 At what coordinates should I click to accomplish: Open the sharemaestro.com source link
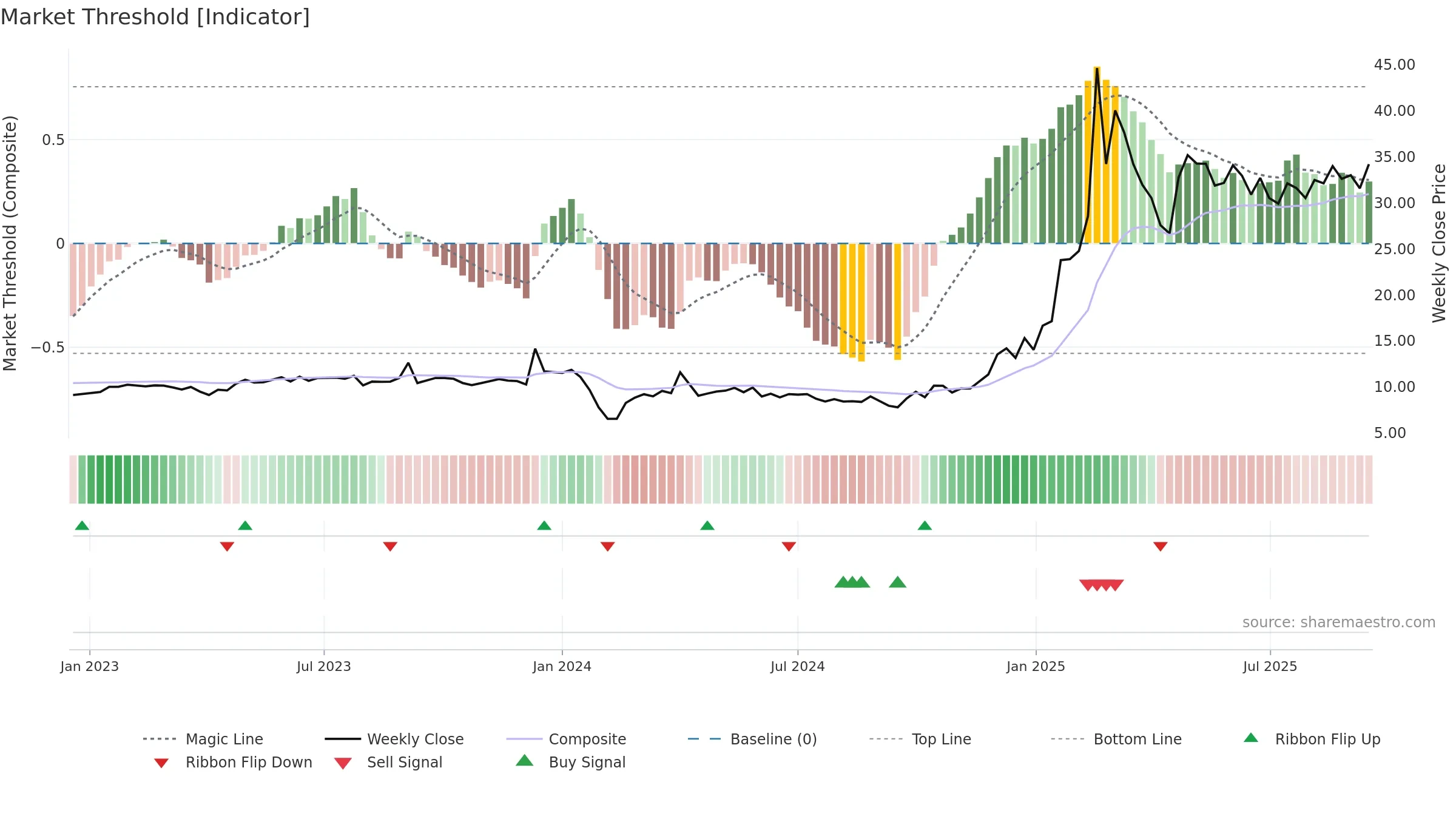pyautogui.click(x=1339, y=622)
